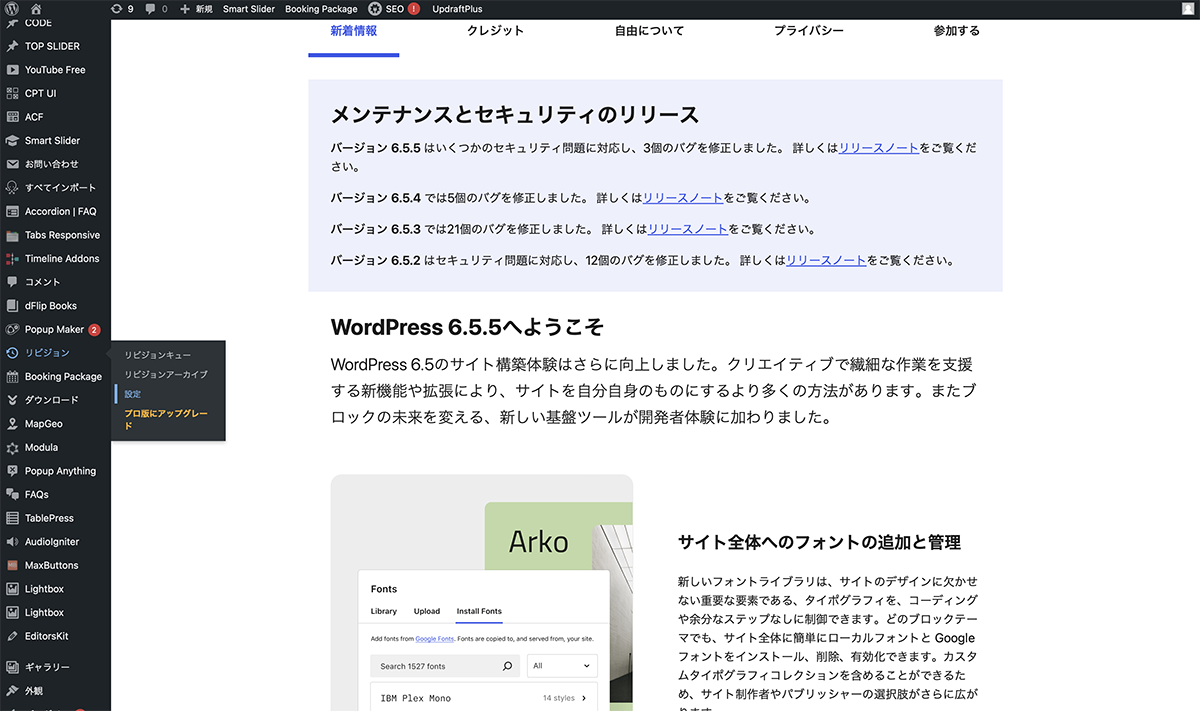Expand the All fonts filter dropdown
Viewport: 1200px width, 711px height.
point(561,666)
